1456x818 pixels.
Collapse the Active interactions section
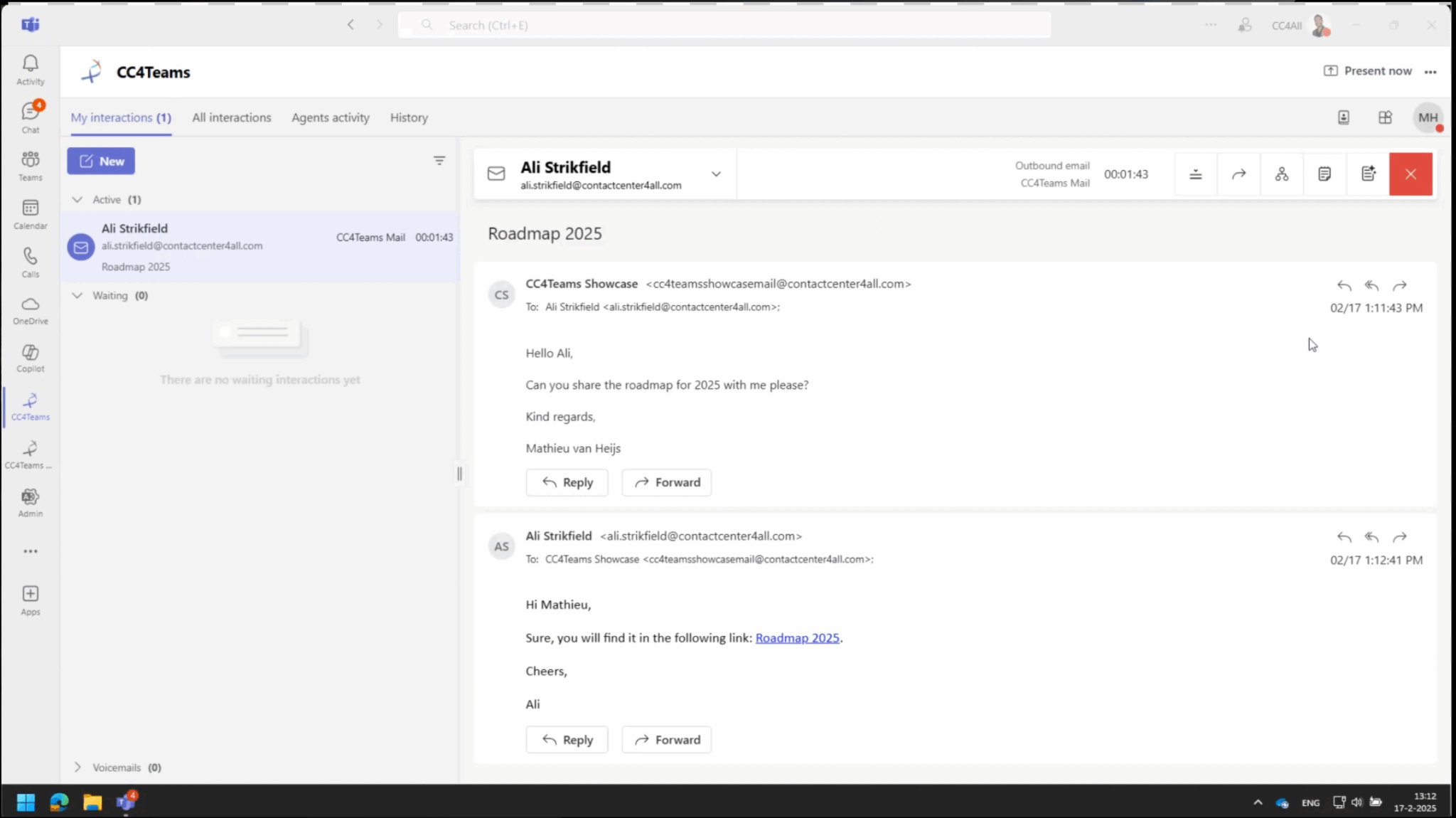click(x=77, y=200)
